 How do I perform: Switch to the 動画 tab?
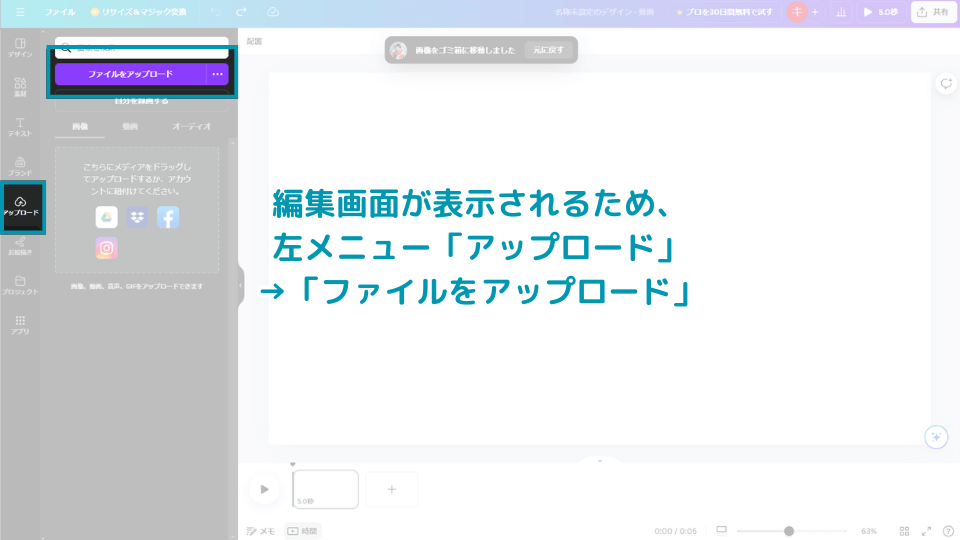tap(130, 126)
